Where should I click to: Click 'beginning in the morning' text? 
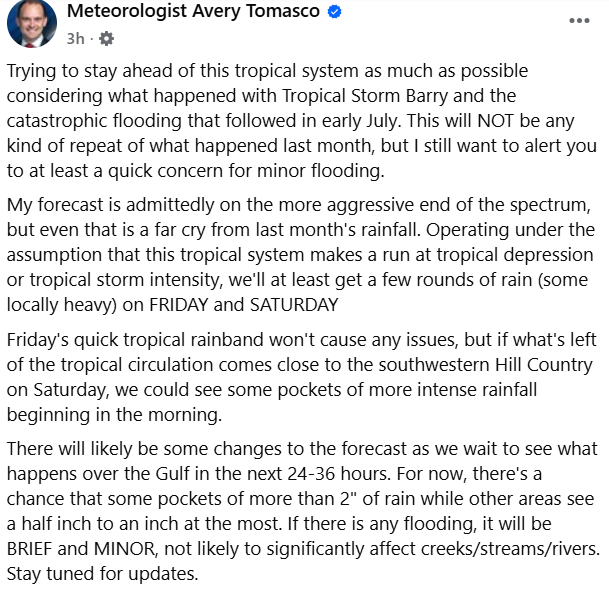[x=114, y=415]
